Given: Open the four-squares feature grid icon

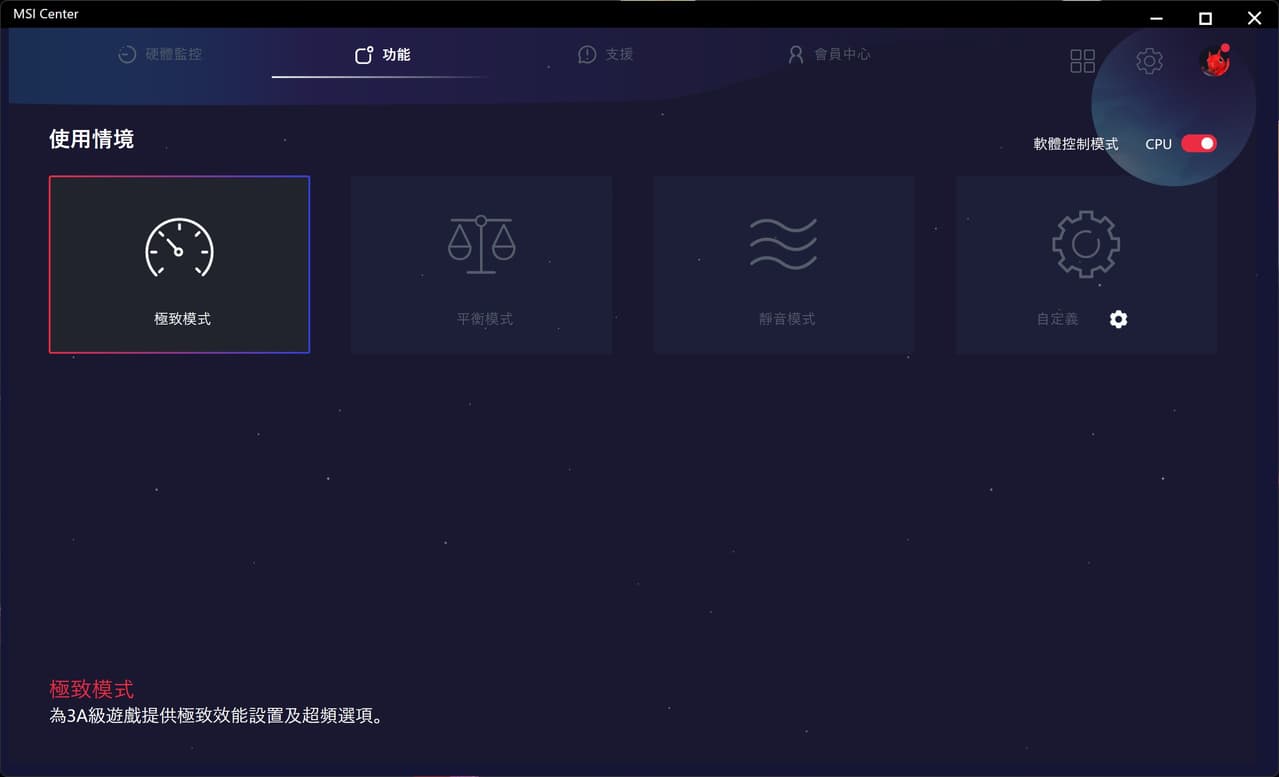Looking at the screenshot, I should [x=1082, y=61].
